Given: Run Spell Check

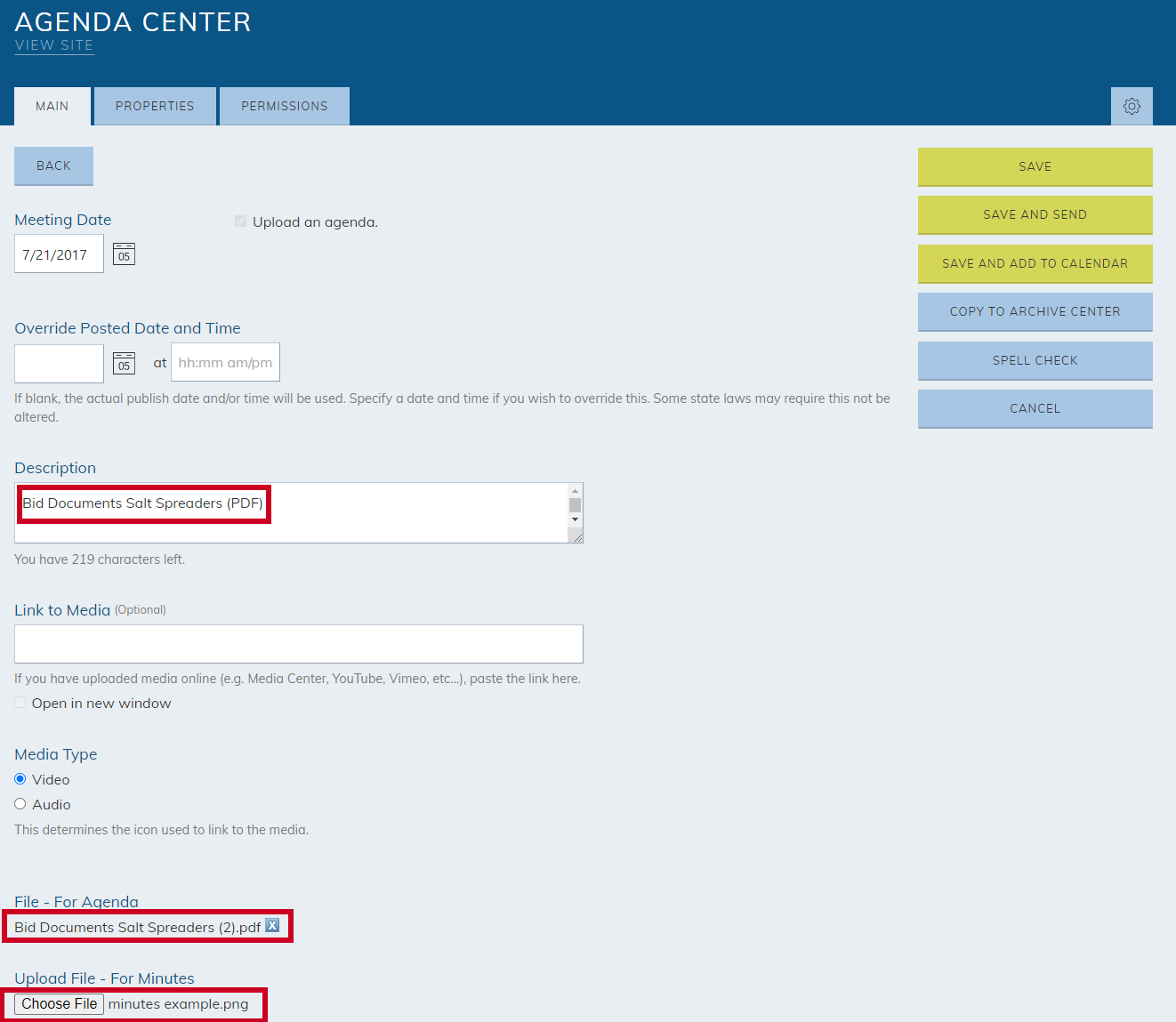Looking at the screenshot, I should pyautogui.click(x=1035, y=361).
